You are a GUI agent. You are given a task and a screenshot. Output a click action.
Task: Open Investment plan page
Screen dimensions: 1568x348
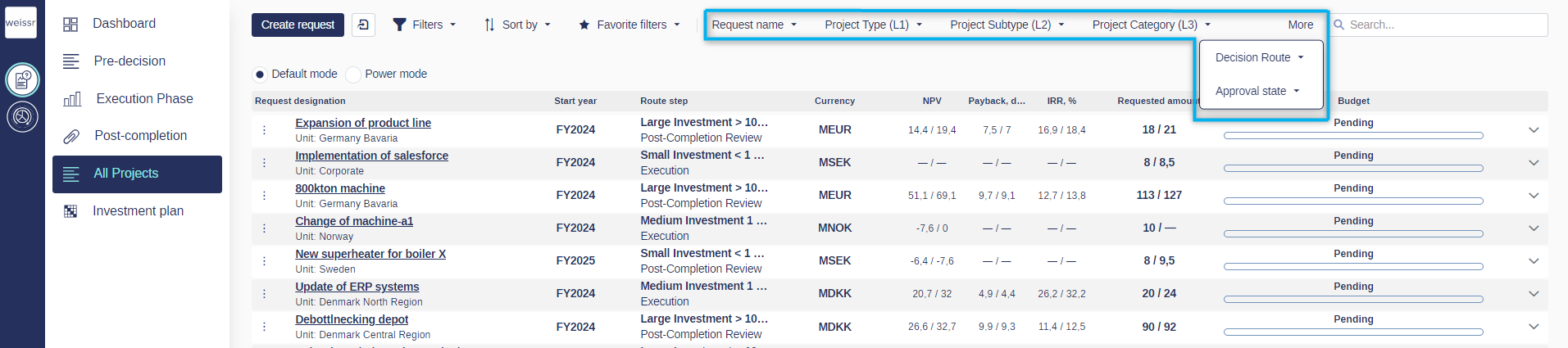coord(137,211)
